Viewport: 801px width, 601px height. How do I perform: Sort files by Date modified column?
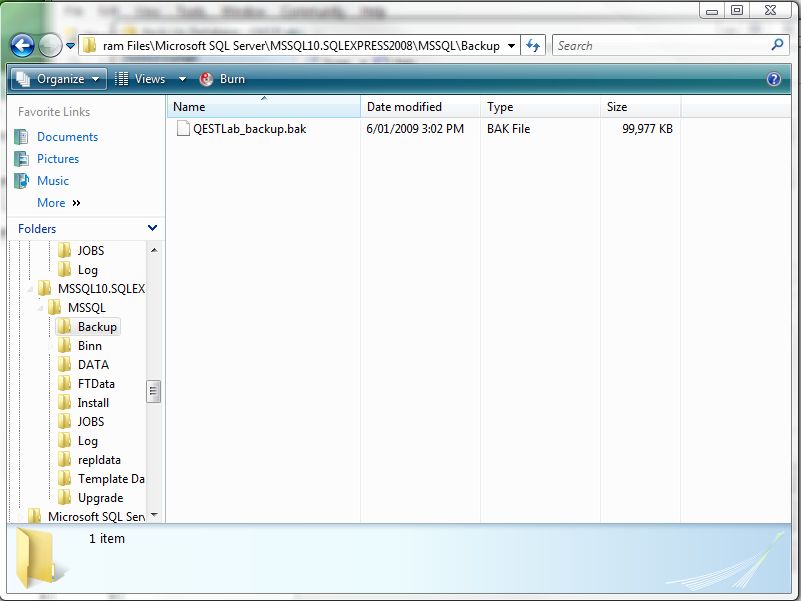(404, 107)
